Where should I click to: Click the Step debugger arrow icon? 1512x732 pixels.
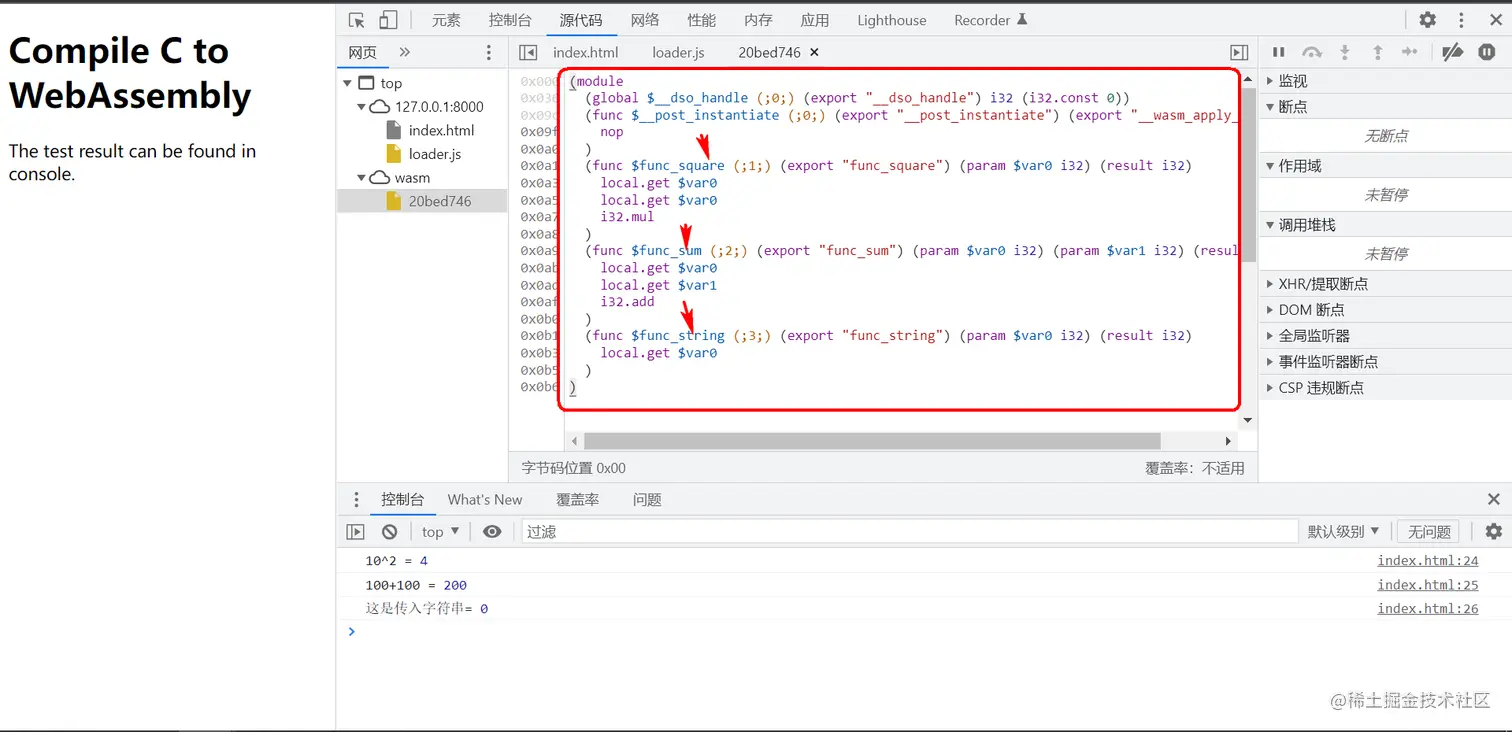(1410, 53)
